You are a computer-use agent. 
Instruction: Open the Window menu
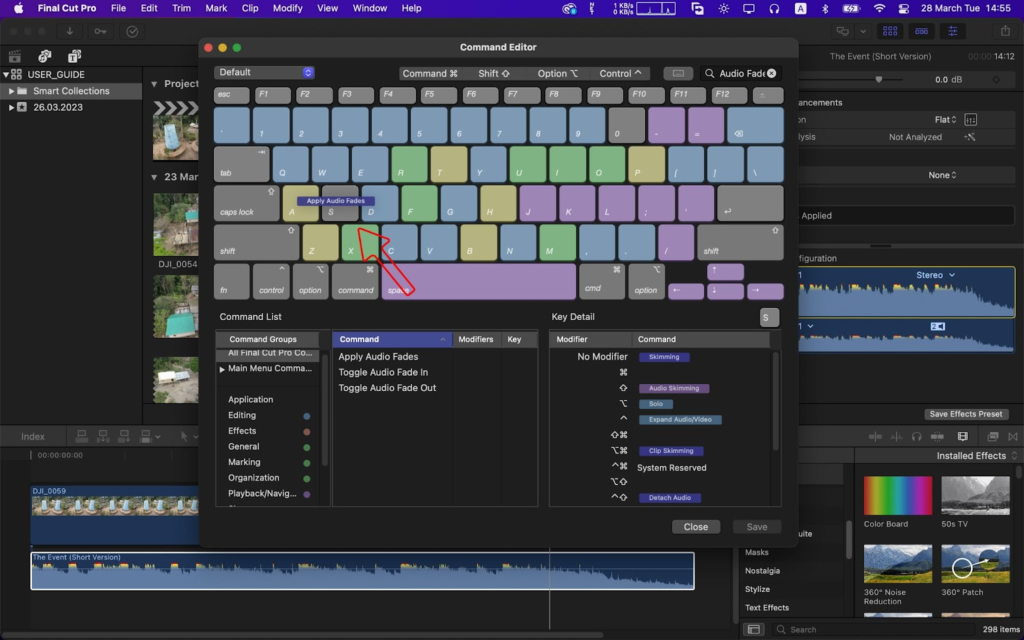(x=370, y=8)
